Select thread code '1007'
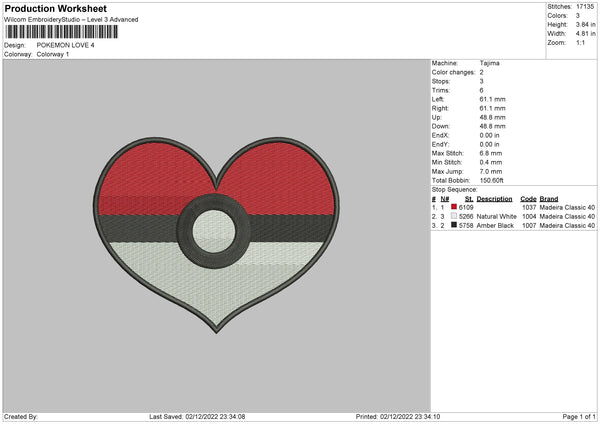Screen dimensions: 600x424 click(529, 226)
